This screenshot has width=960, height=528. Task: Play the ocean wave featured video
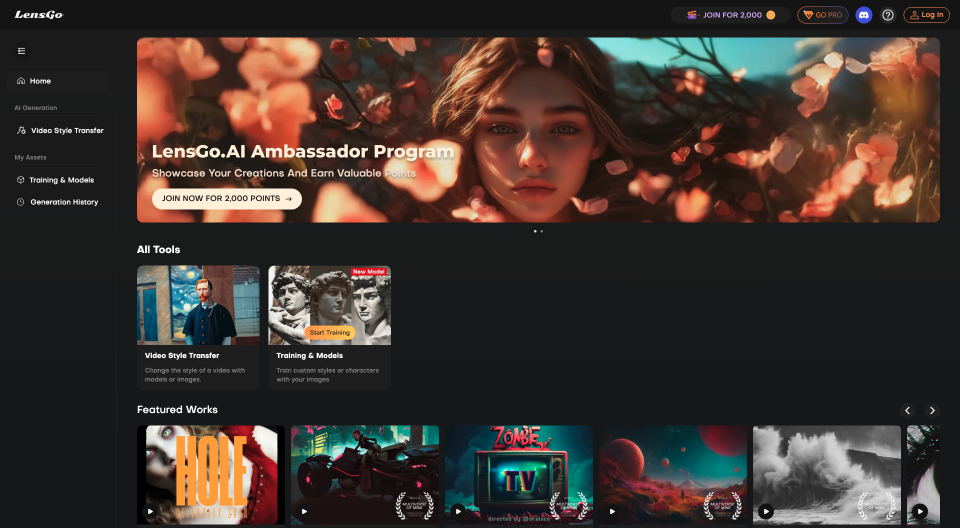(x=766, y=511)
